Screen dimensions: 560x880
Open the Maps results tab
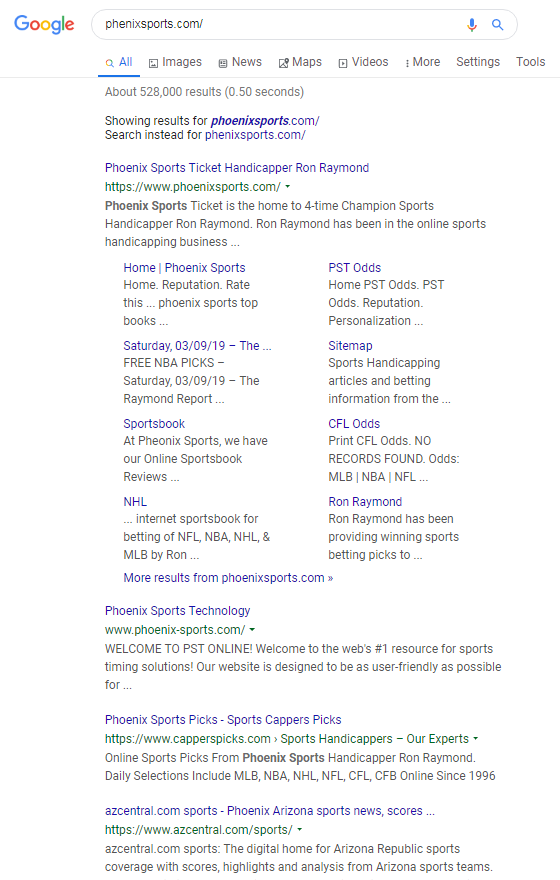coord(300,62)
